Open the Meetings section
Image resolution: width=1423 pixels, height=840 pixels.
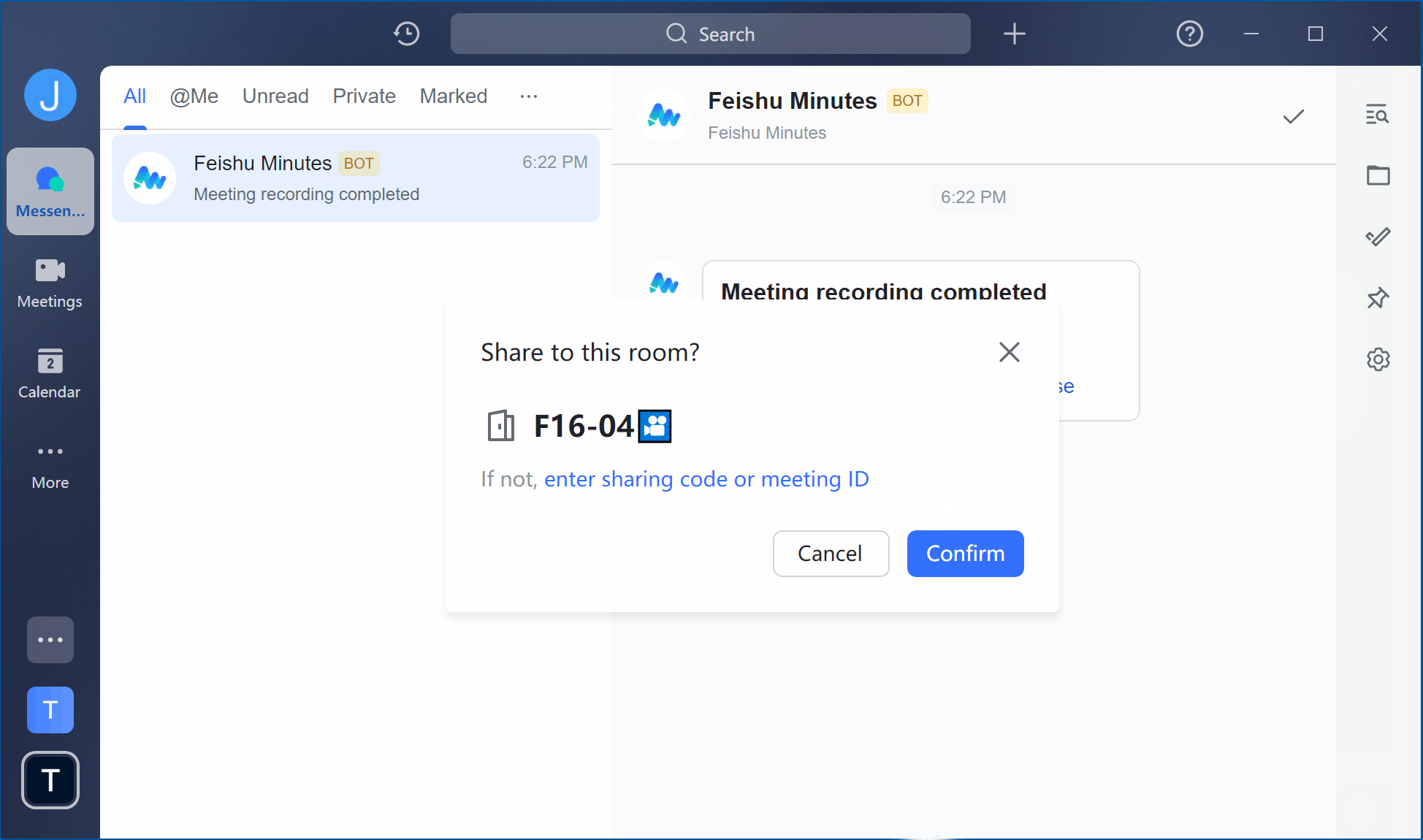(x=50, y=281)
